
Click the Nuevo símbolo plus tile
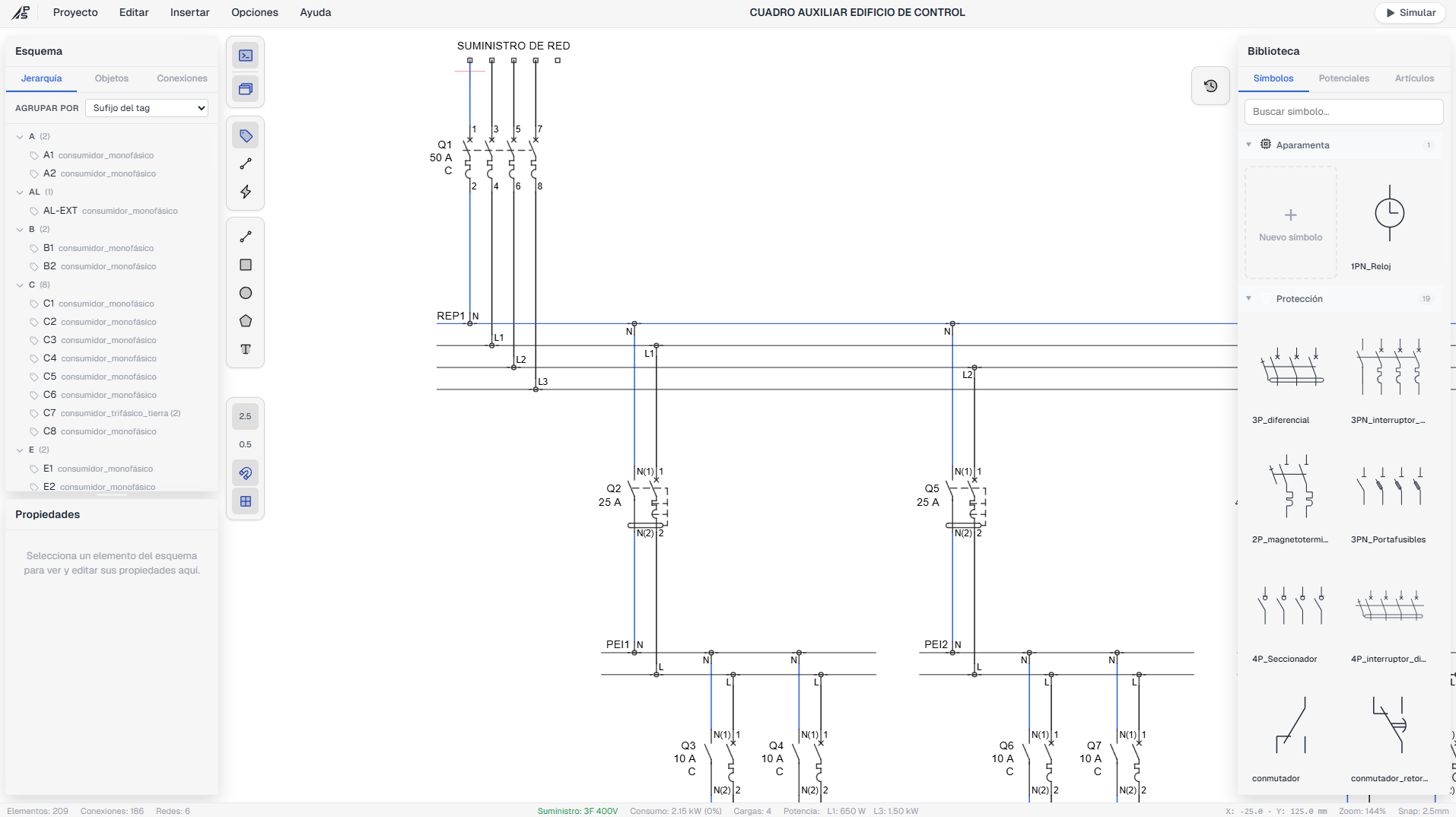click(x=1291, y=223)
